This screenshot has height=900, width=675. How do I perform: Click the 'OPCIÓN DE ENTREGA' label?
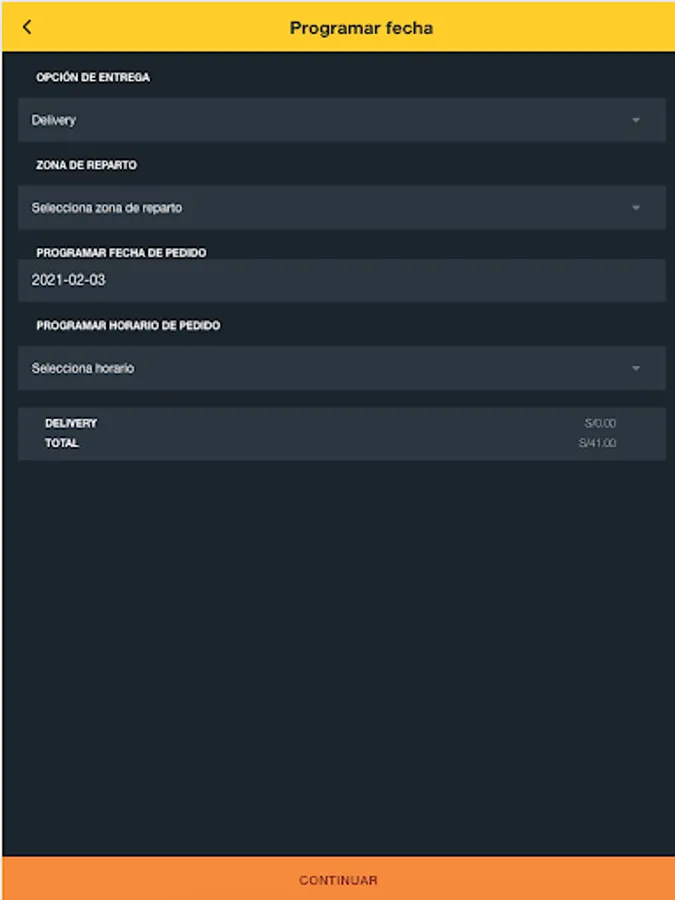point(93,77)
